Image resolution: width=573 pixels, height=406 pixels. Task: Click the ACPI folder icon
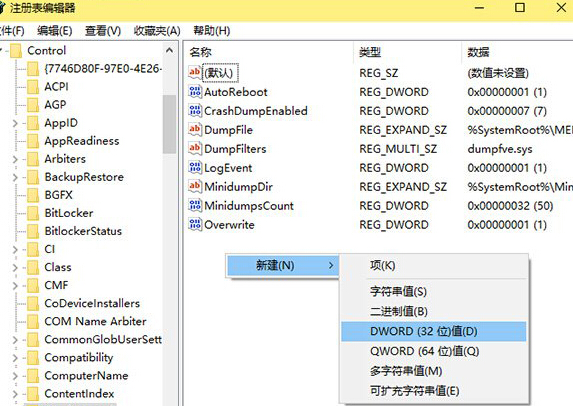point(33,86)
